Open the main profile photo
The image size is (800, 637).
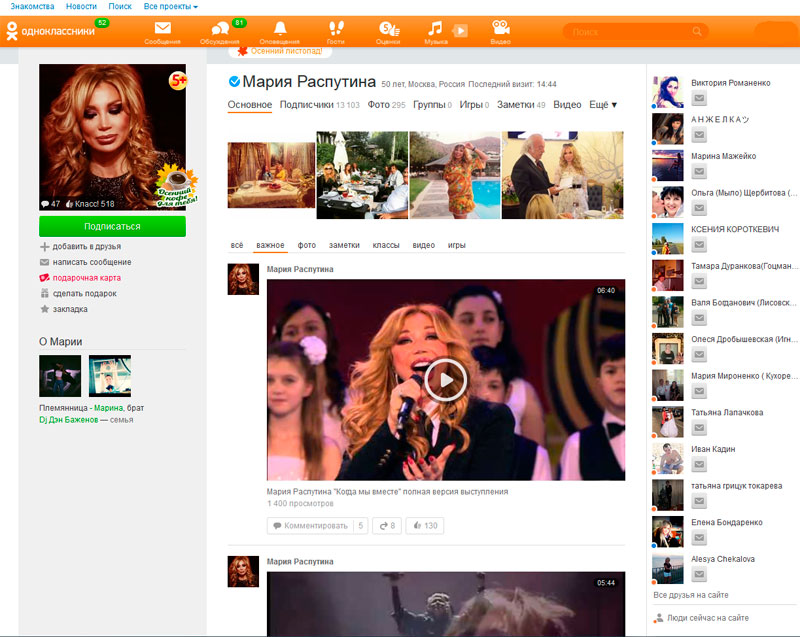tap(112, 137)
